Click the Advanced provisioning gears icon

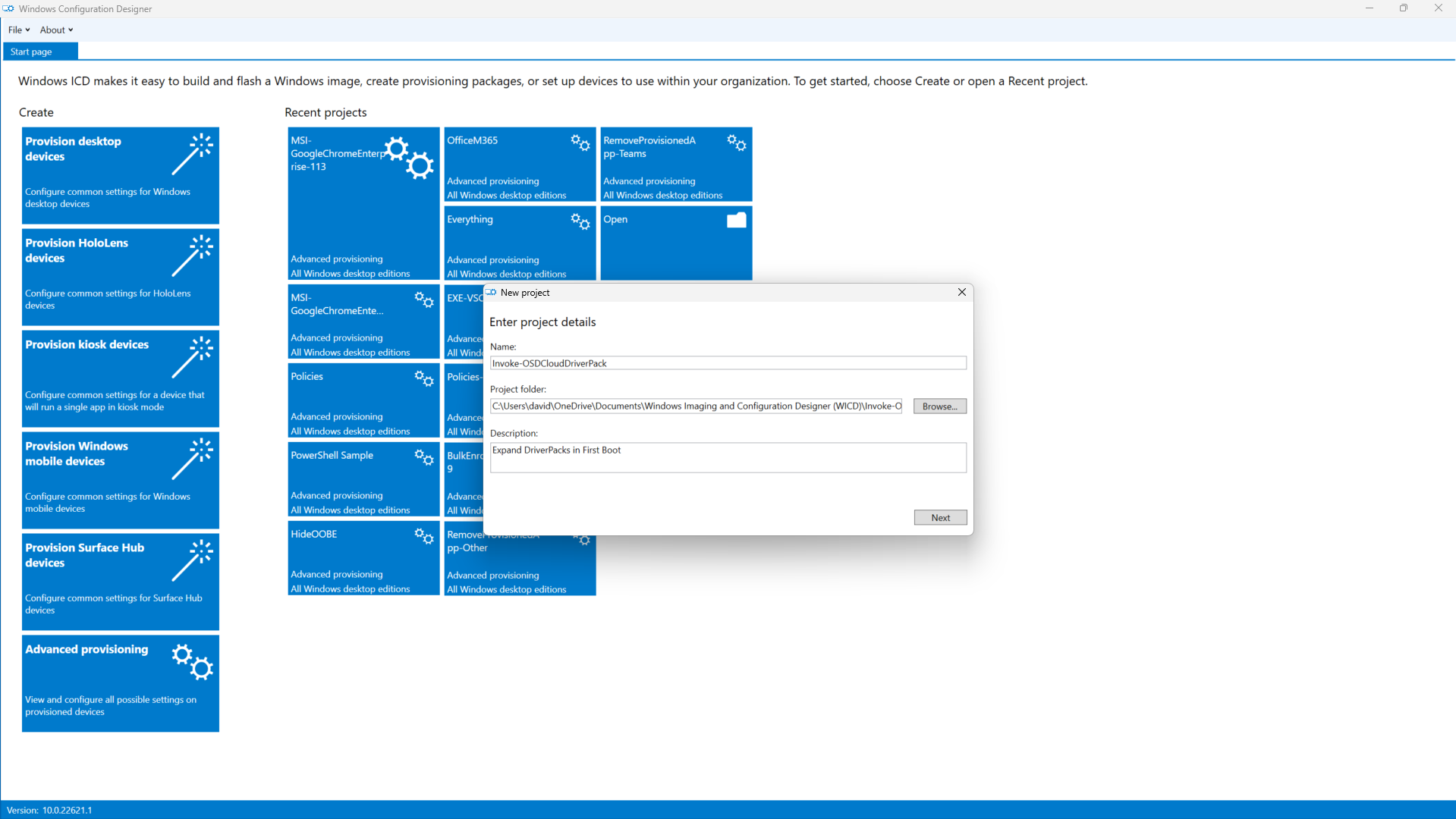click(x=192, y=662)
